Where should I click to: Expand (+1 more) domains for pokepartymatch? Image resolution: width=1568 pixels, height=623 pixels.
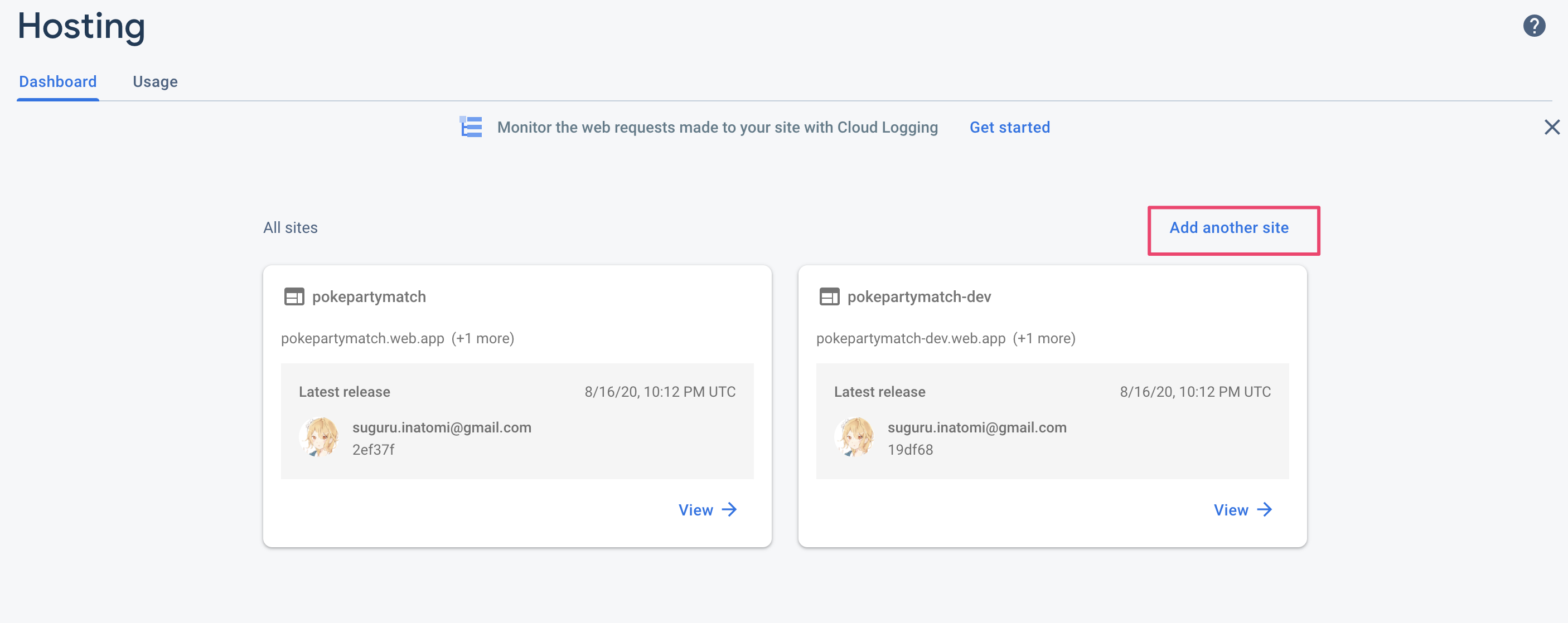[483, 338]
